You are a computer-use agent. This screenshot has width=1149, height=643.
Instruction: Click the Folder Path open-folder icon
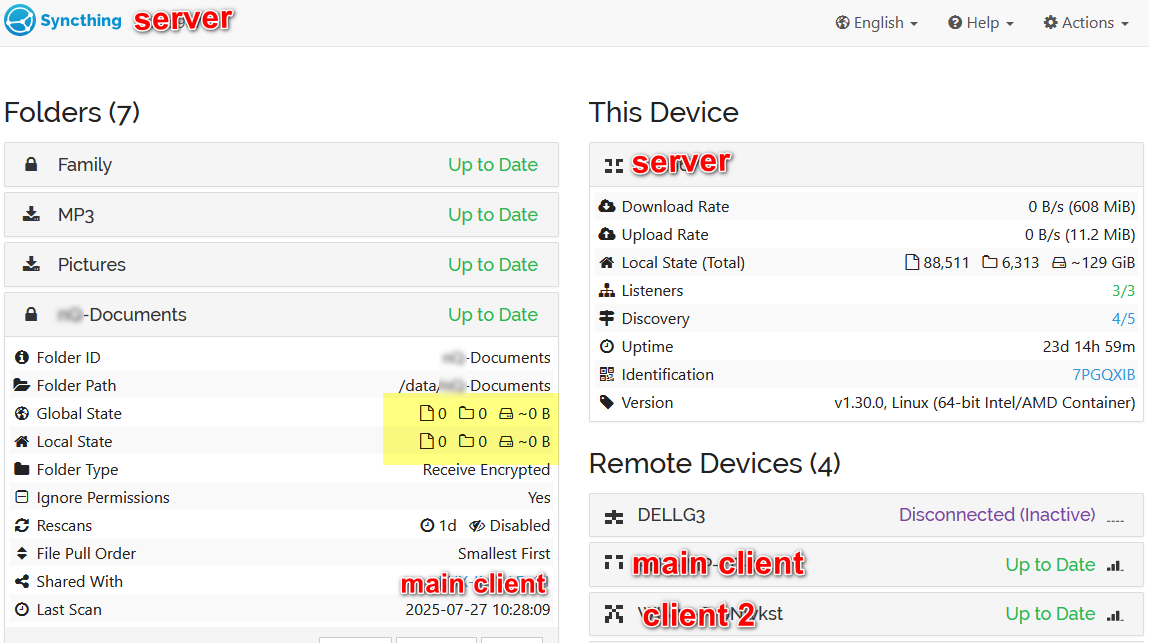pyautogui.click(x=22, y=385)
